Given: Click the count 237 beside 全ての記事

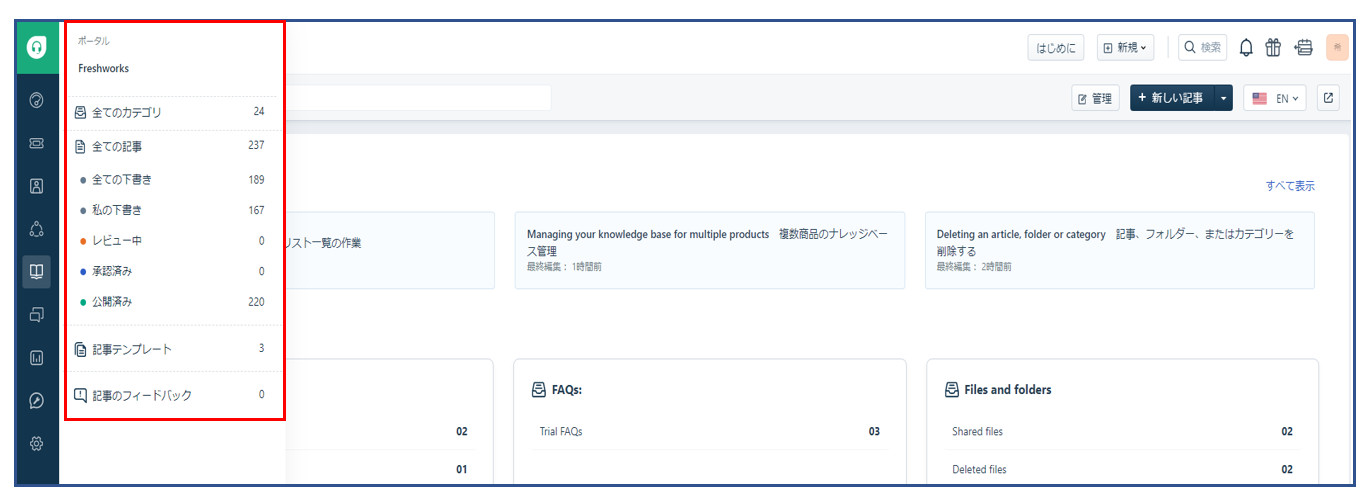Looking at the screenshot, I should 257,146.
